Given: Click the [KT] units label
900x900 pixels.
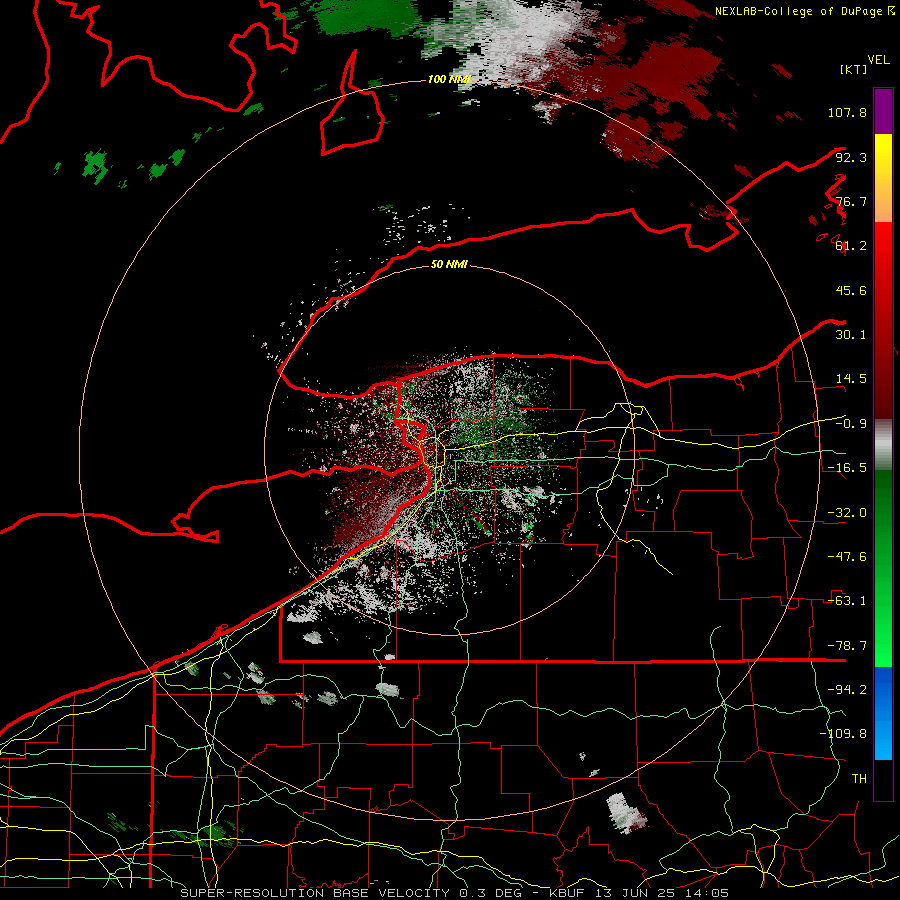Looking at the screenshot, I should (853, 69).
